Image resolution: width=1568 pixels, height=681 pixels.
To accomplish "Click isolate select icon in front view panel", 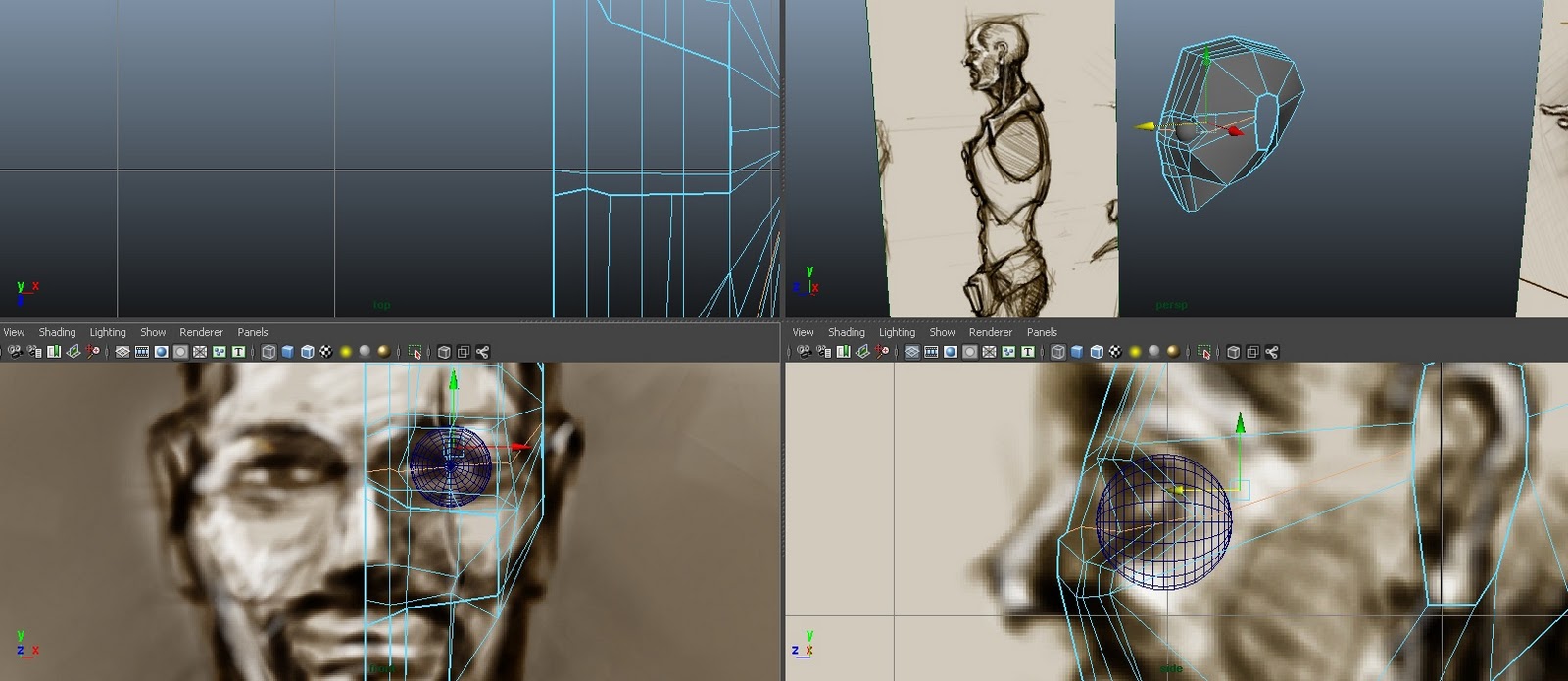I will point(415,352).
